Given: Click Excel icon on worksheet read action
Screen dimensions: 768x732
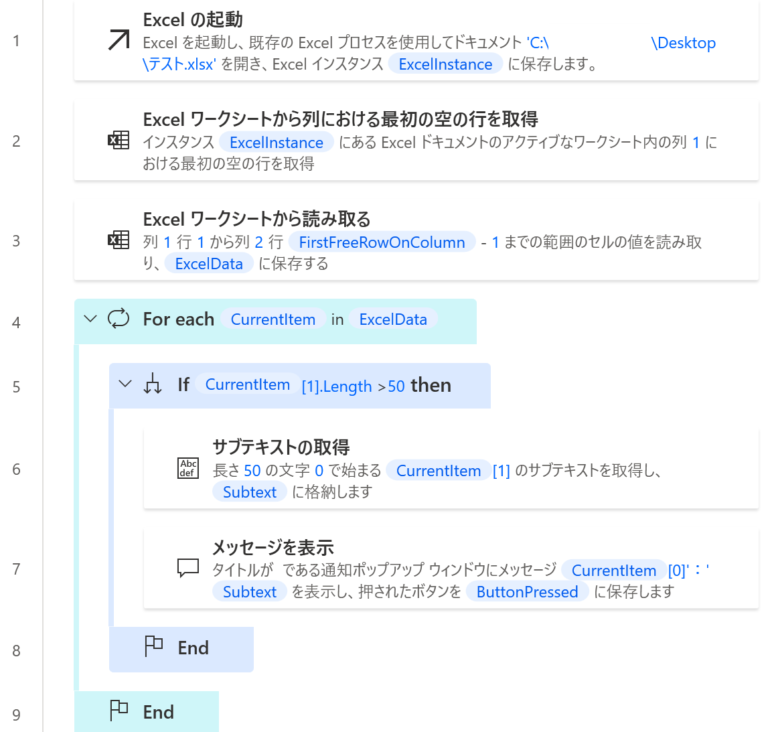Looking at the screenshot, I should click(x=118, y=240).
